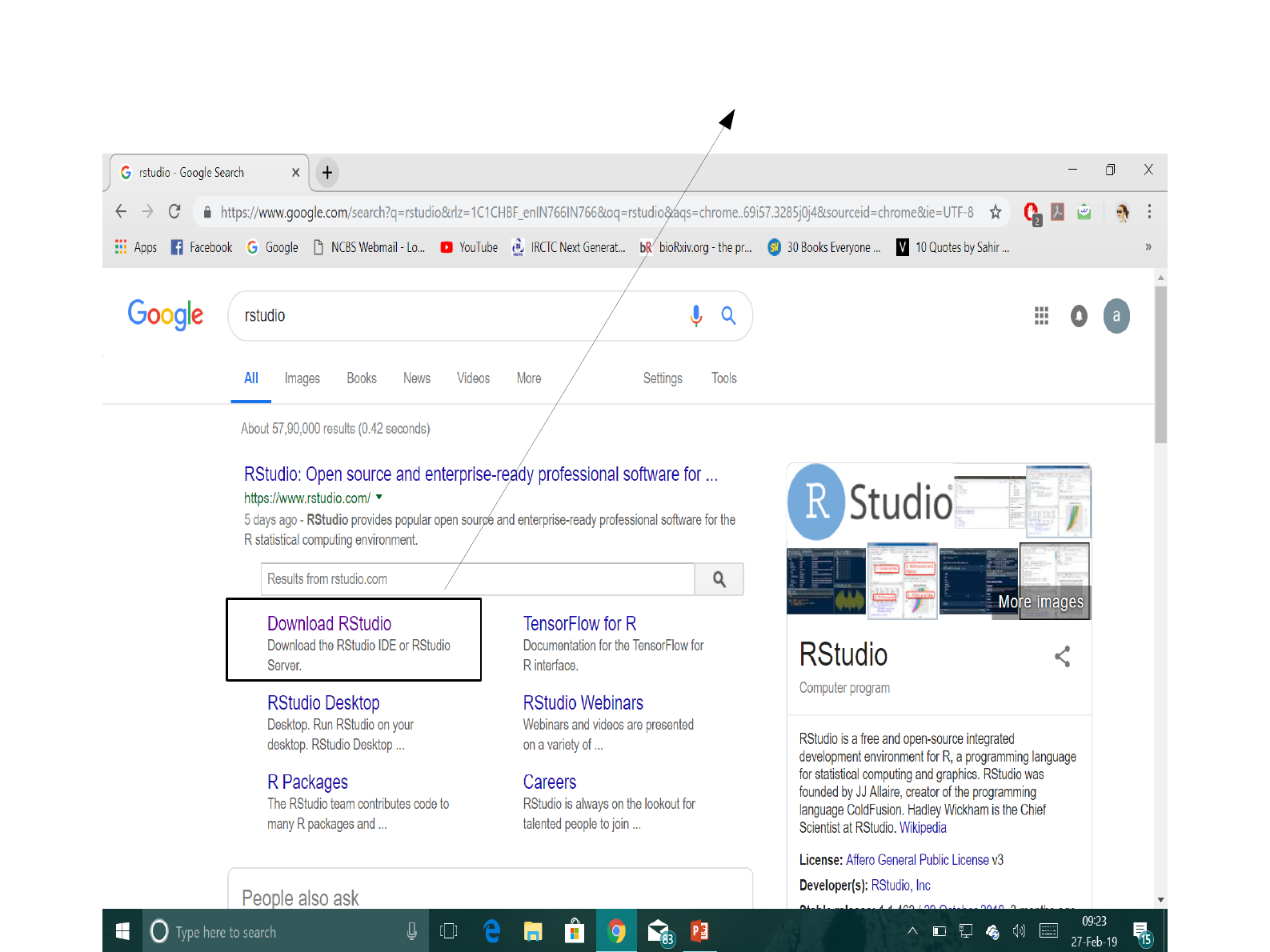1270x952 pixels.
Task: Open the Apps bookmark shortcut
Action: [136, 247]
